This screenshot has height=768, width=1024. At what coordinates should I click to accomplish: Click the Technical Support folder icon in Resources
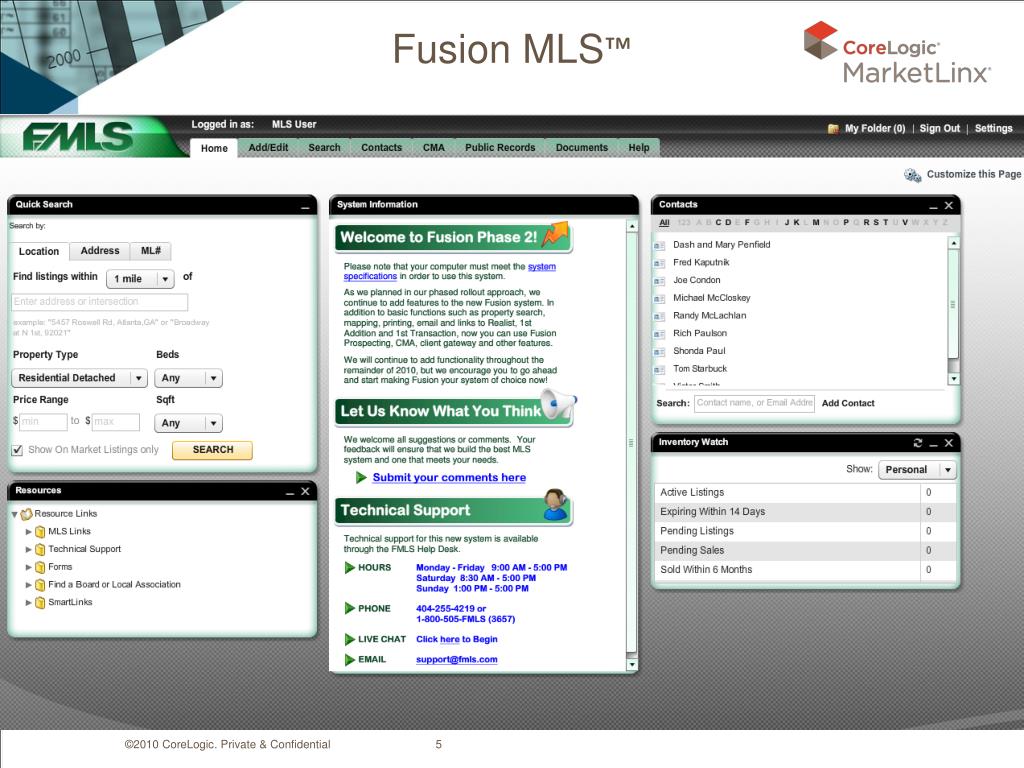pos(40,549)
